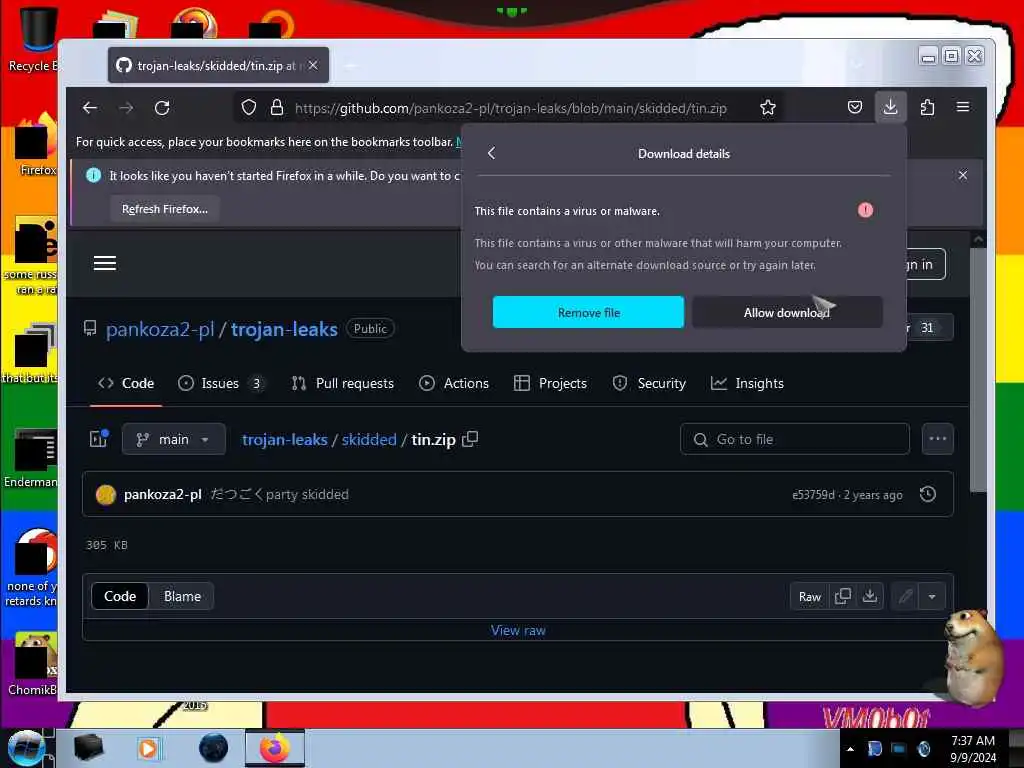Click the Remove file button
This screenshot has height=768, width=1024.
tap(588, 312)
